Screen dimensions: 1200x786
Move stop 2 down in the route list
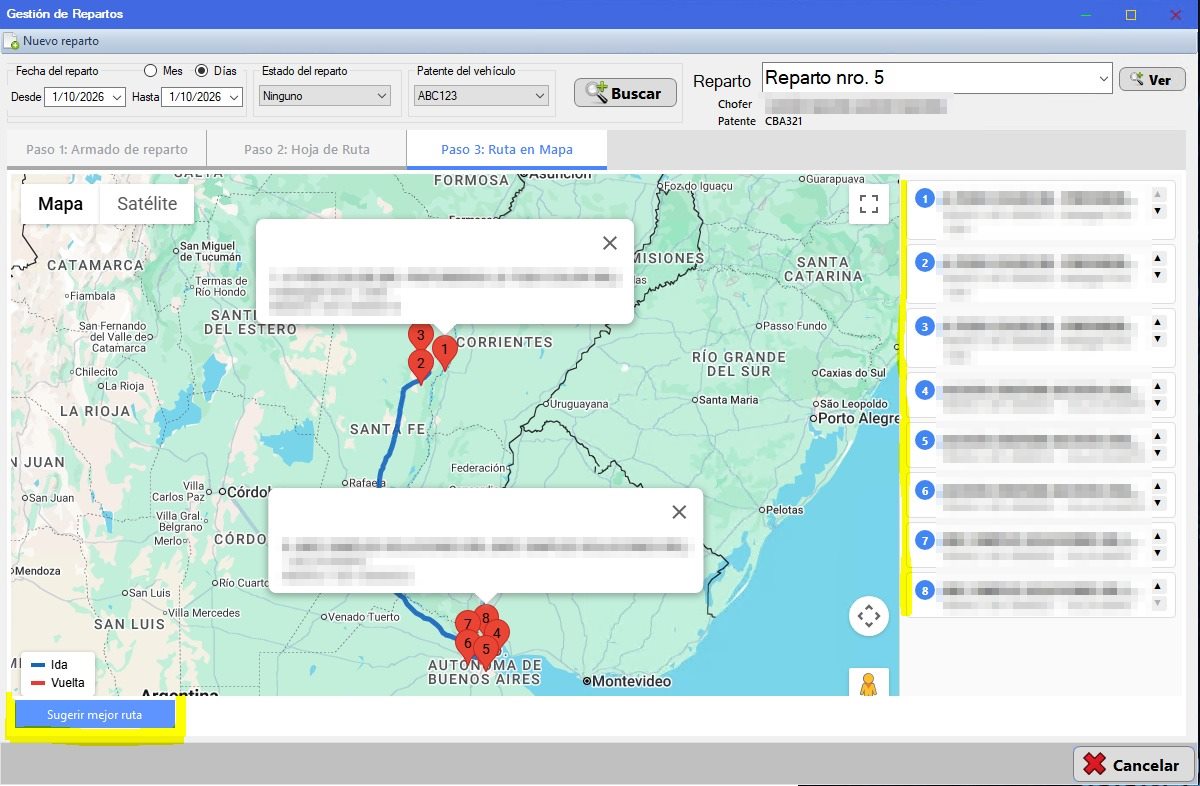tap(1158, 275)
